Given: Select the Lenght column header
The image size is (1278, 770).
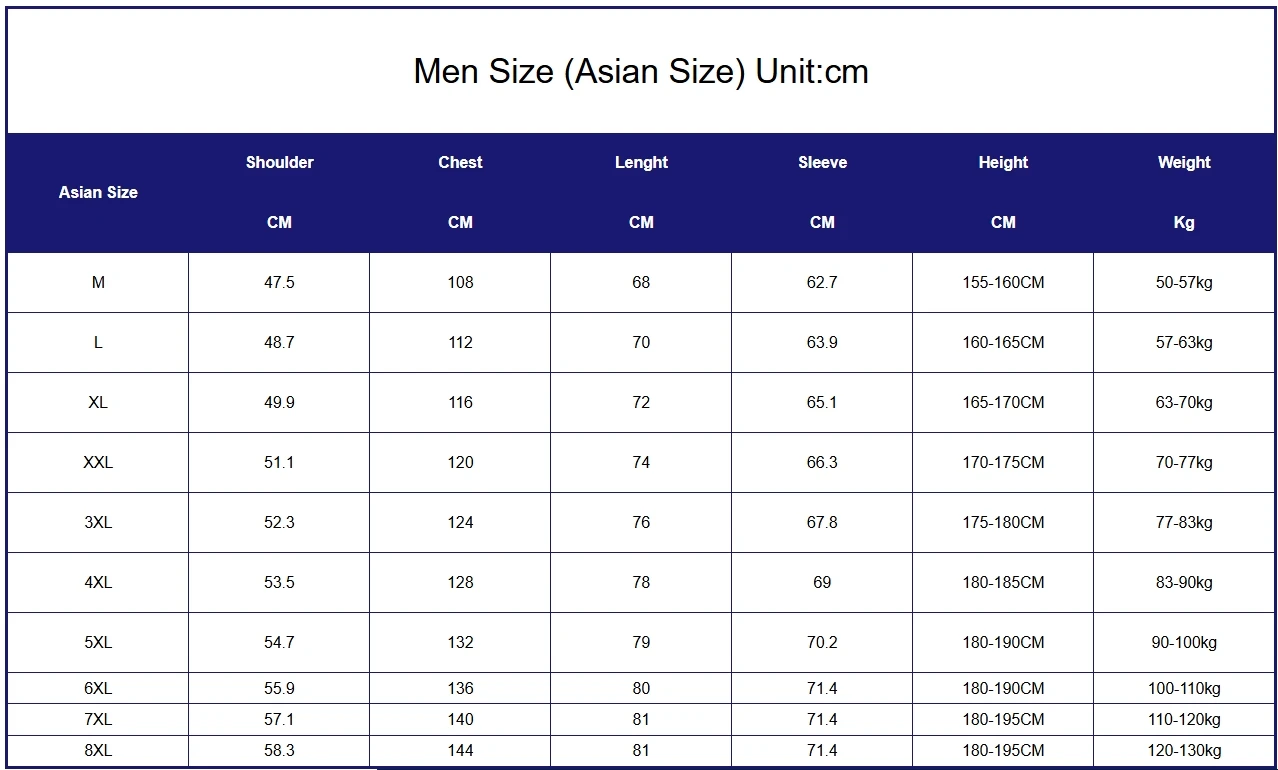Looking at the screenshot, I should tap(641, 162).
